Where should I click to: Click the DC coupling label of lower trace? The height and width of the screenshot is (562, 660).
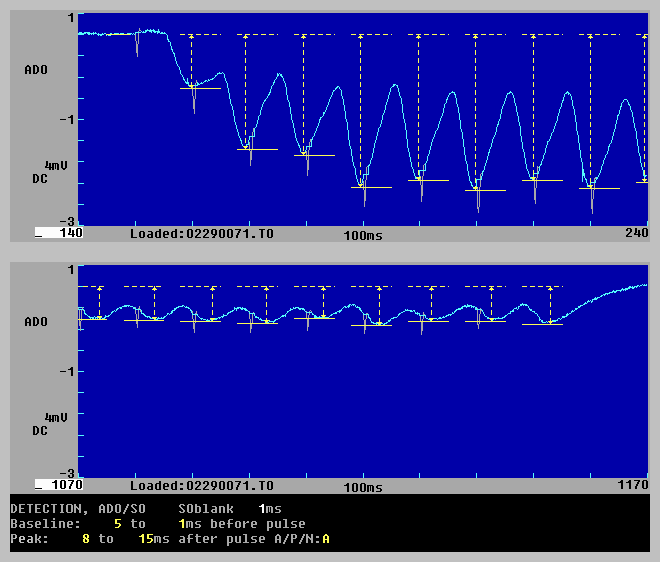pos(40,431)
